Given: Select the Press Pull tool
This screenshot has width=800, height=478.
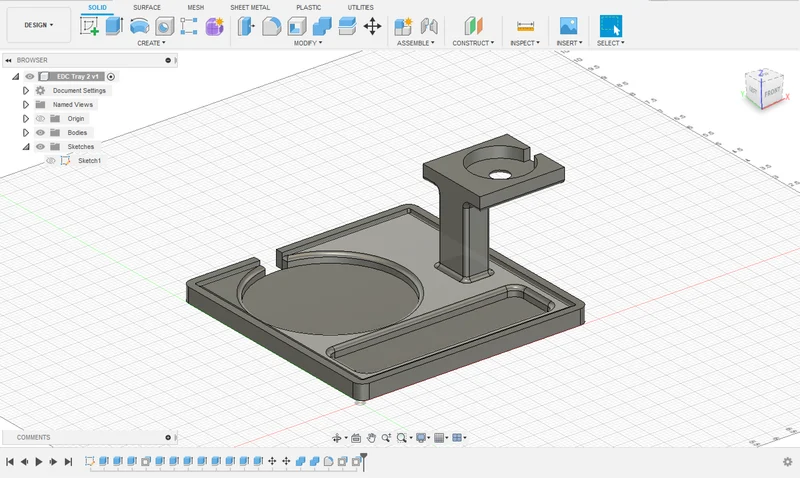Looking at the screenshot, I should point(246,27).
